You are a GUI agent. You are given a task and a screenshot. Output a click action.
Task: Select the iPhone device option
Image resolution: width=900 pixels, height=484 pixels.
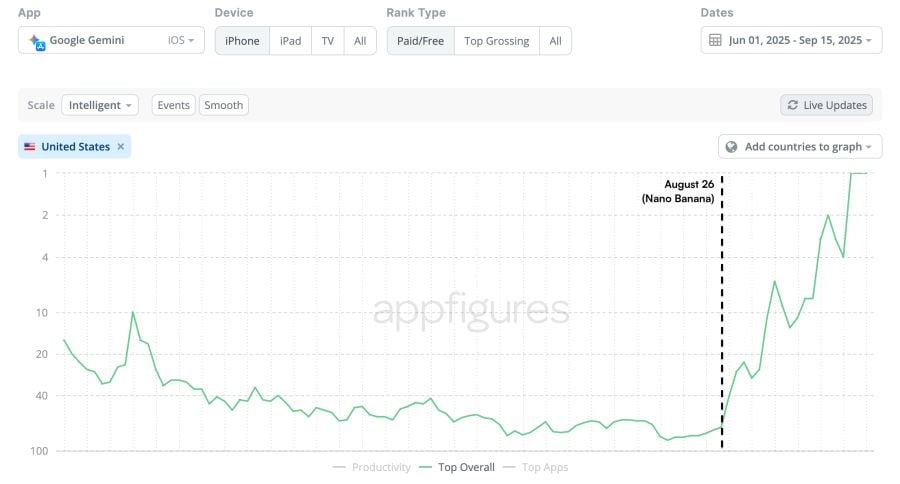(x=242, y=41)
